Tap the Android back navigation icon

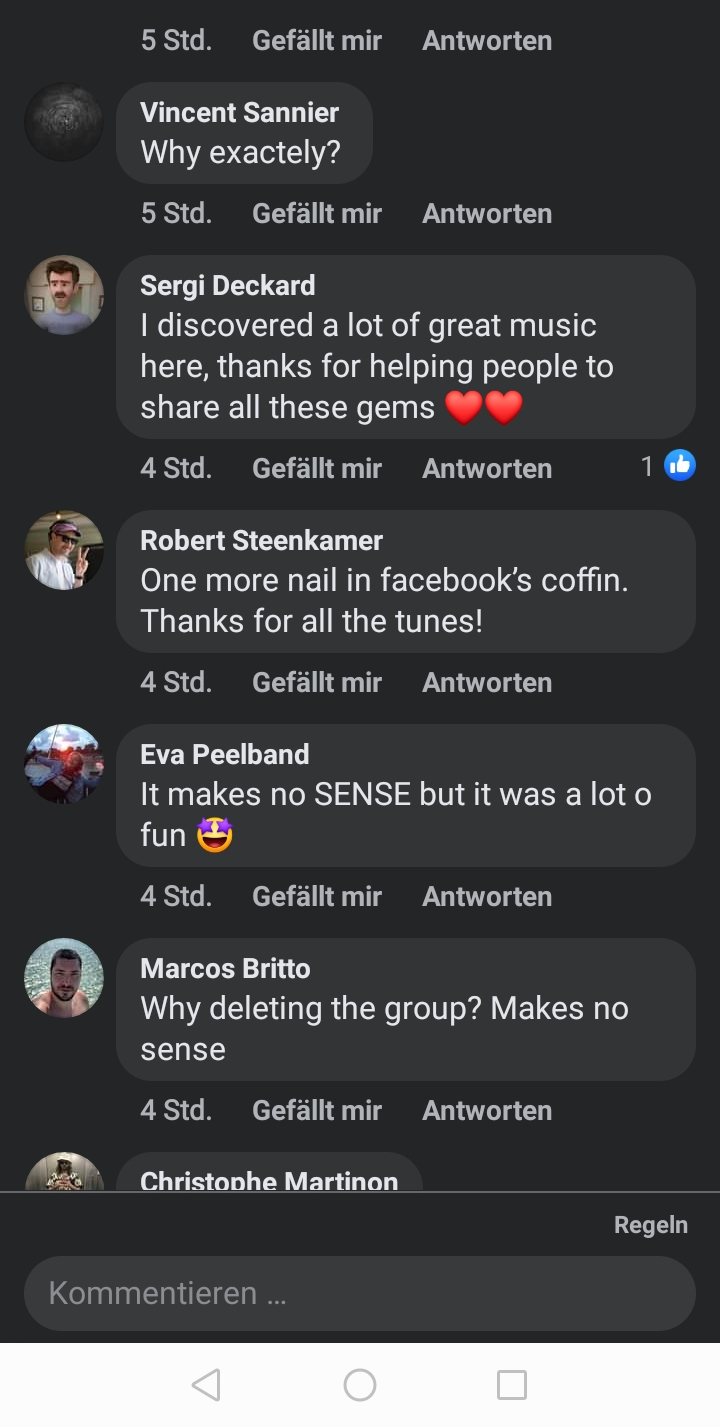[x=206, y=1385]
